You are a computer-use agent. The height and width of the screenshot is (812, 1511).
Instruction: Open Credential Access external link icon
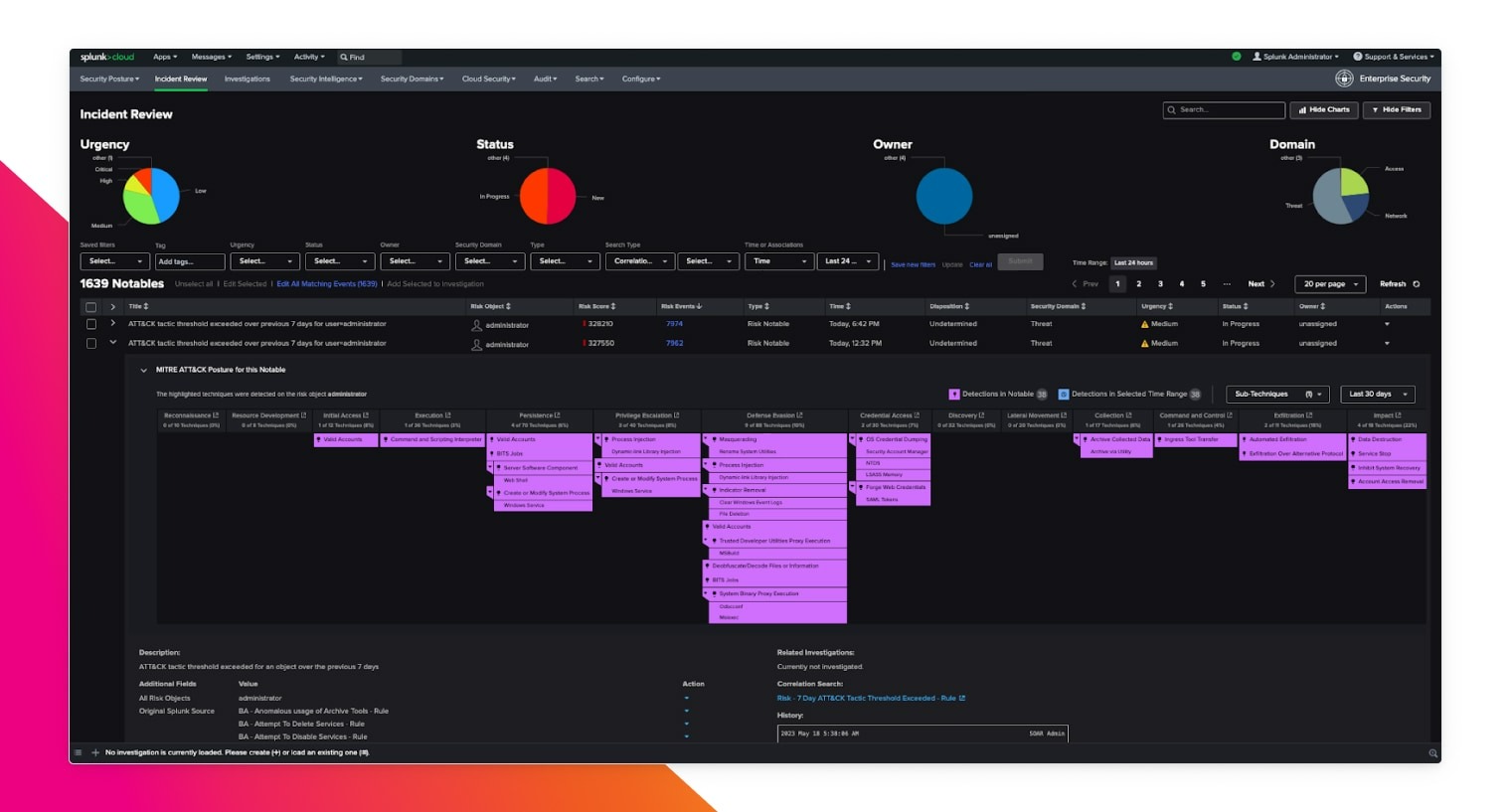click(917, 415)
